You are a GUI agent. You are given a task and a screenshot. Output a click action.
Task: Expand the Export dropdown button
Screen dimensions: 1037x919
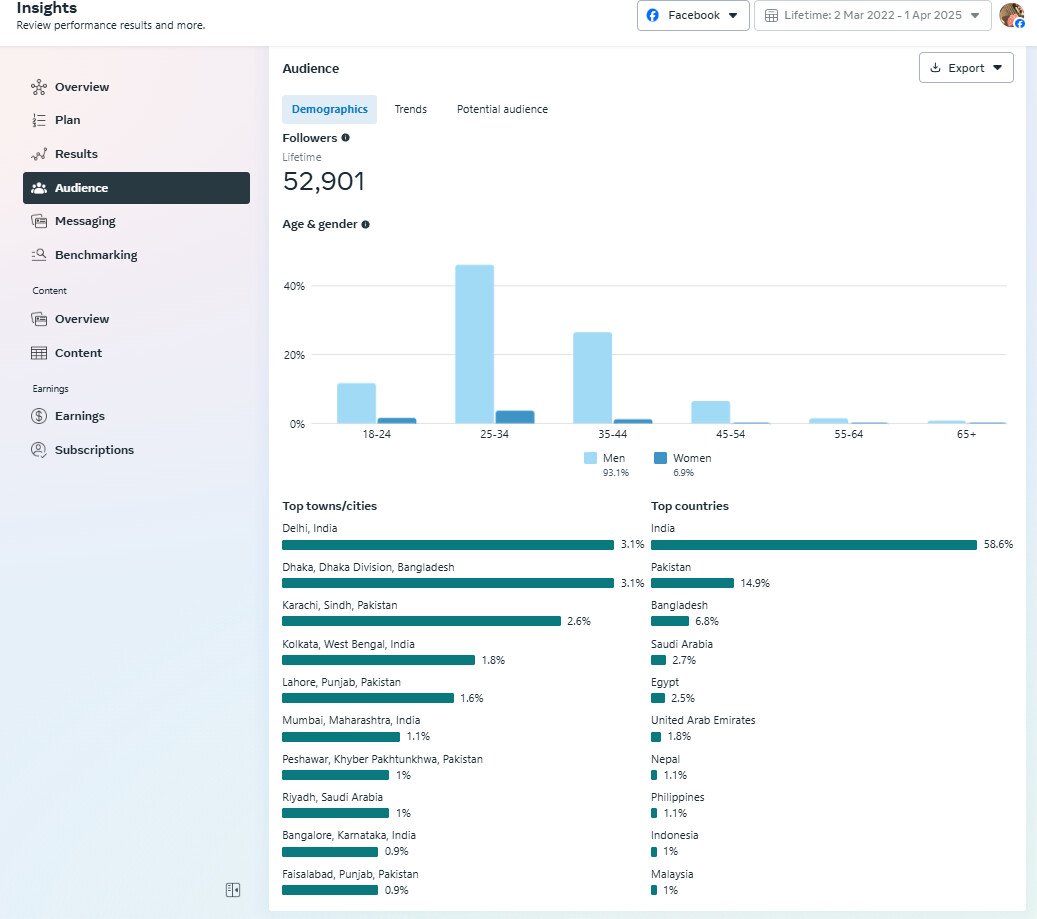click(965, 68)
